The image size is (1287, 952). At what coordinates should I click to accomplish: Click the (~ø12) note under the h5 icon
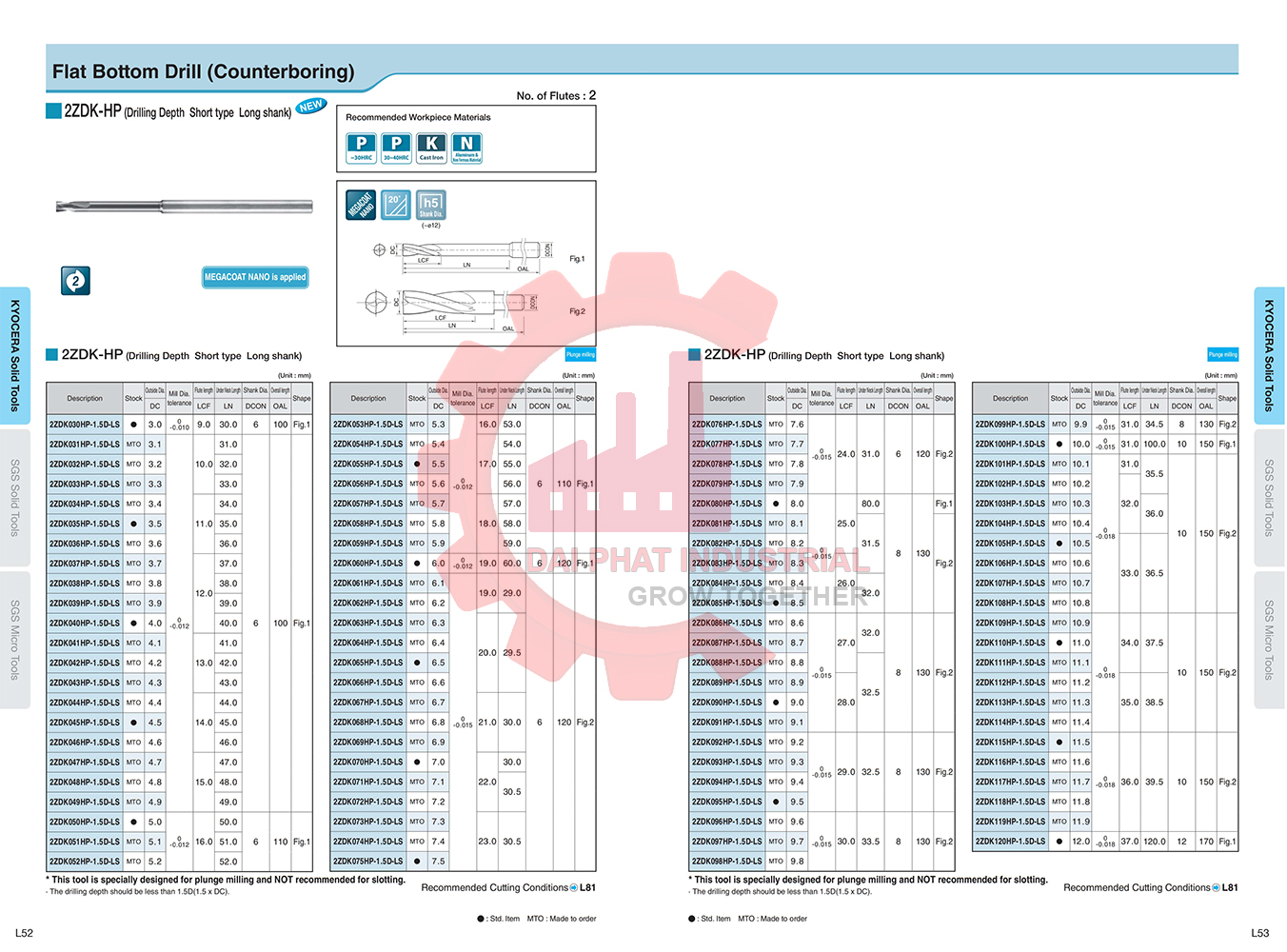[x=431, y=226]
